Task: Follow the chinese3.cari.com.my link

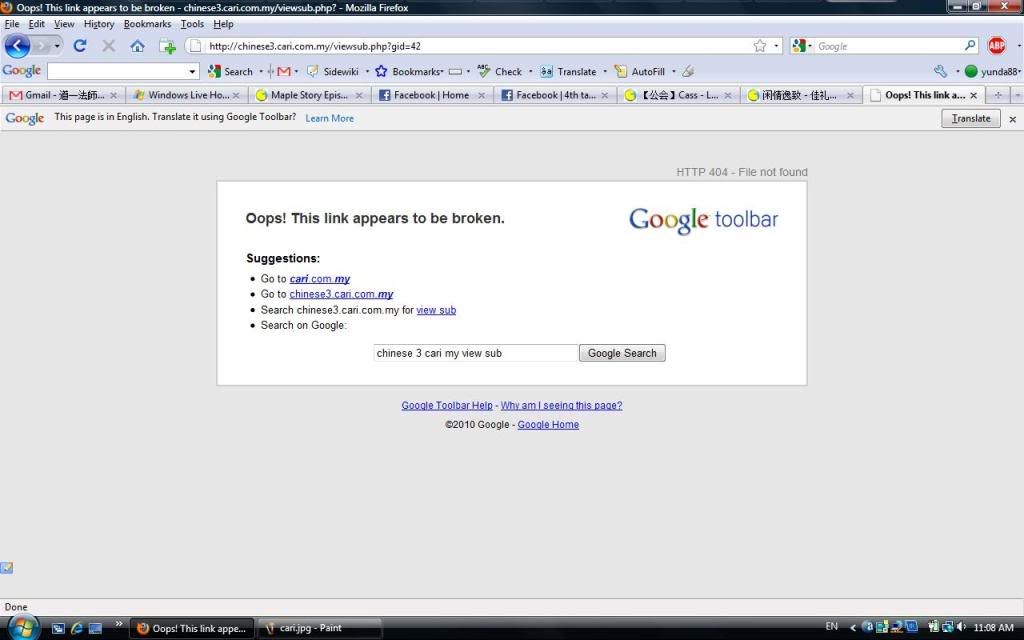Action: (341, 295)
